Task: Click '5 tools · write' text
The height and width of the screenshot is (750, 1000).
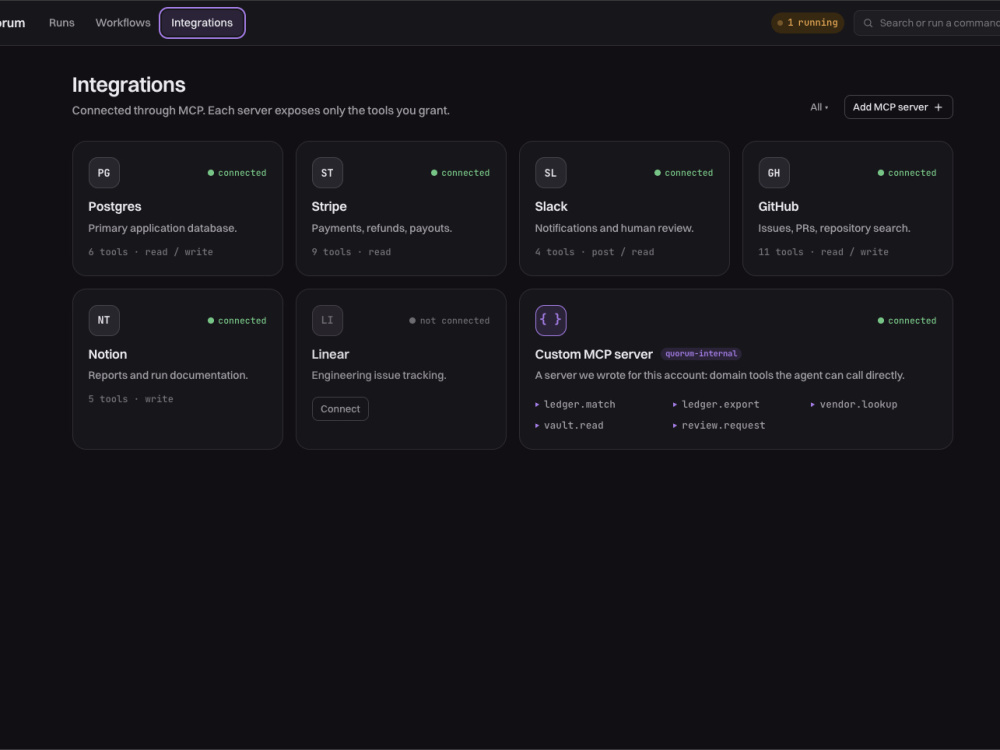Action: [131, 399]
